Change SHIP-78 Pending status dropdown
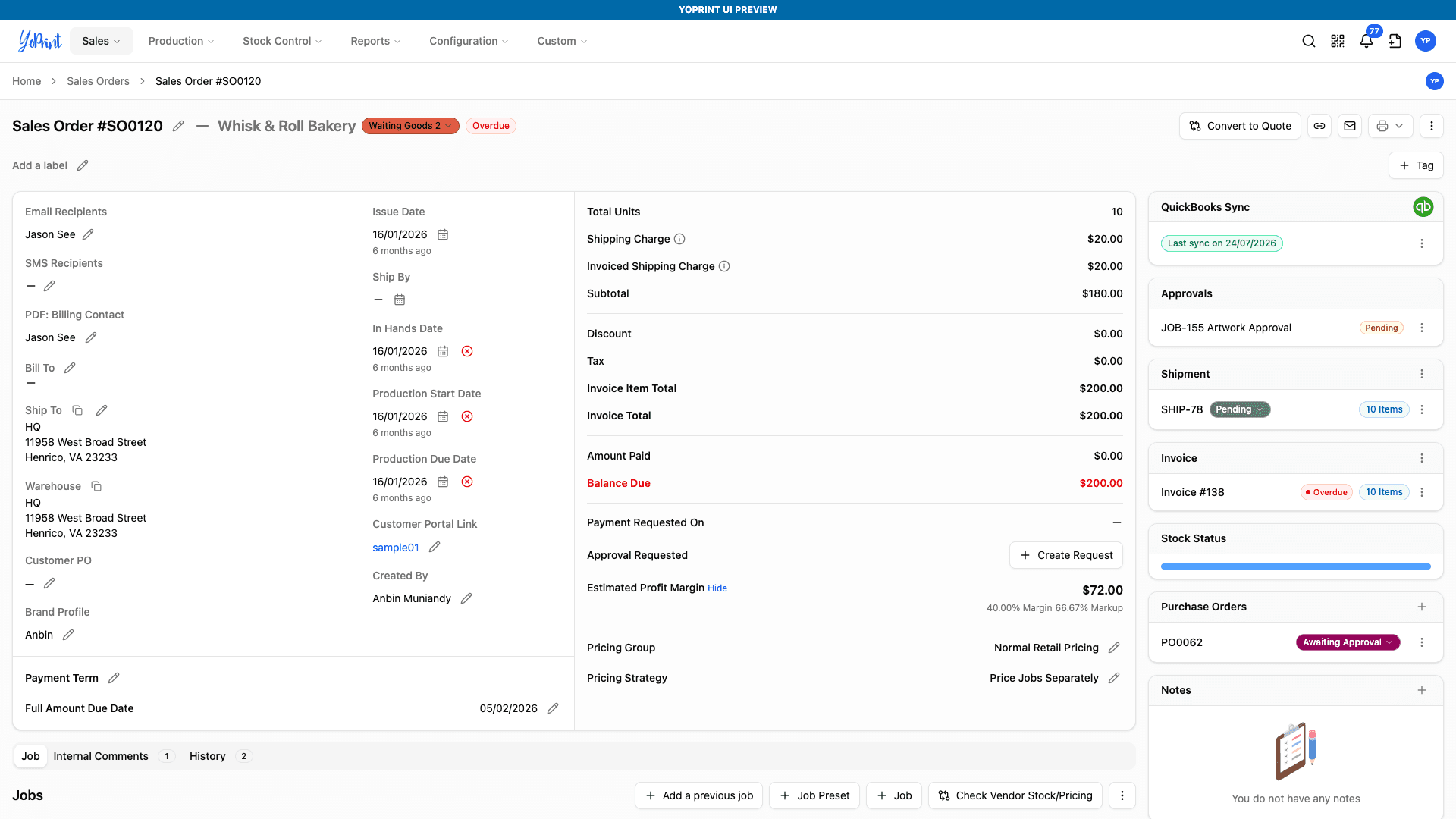This screenshot has height=819, width=1456. [1240, 409]
